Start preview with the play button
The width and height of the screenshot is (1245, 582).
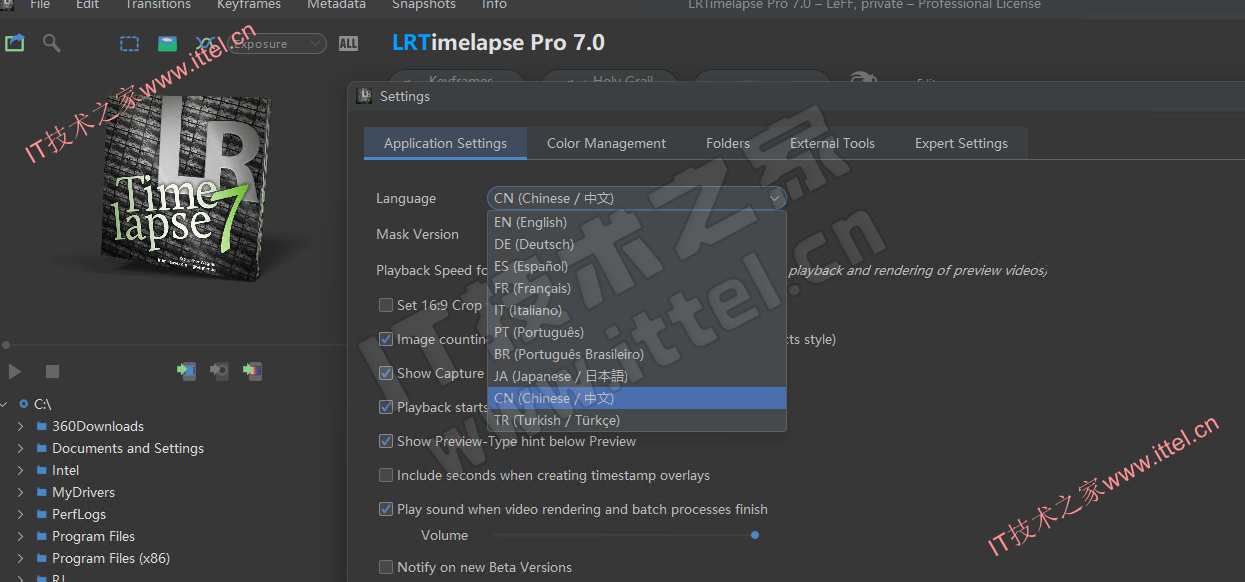click(15, 371)
